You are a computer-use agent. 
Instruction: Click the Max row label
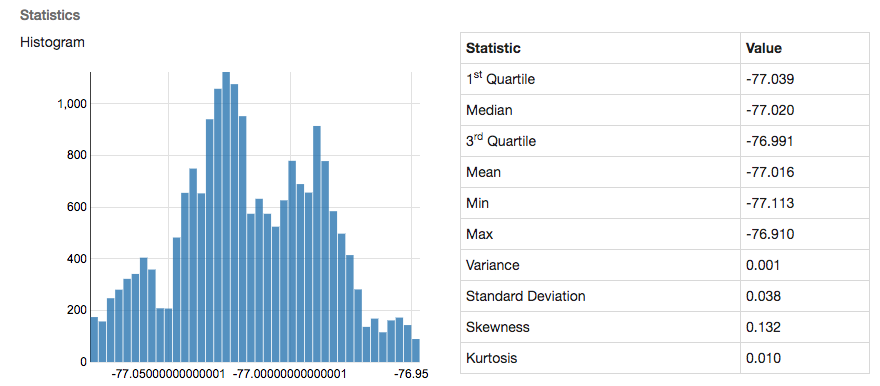tap(479, 234)
